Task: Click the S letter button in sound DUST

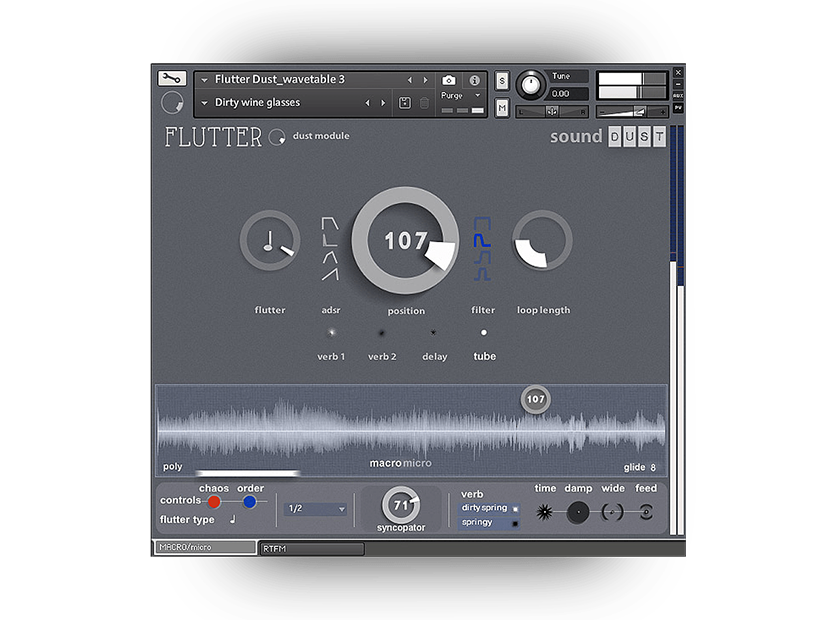Action: 644,137
